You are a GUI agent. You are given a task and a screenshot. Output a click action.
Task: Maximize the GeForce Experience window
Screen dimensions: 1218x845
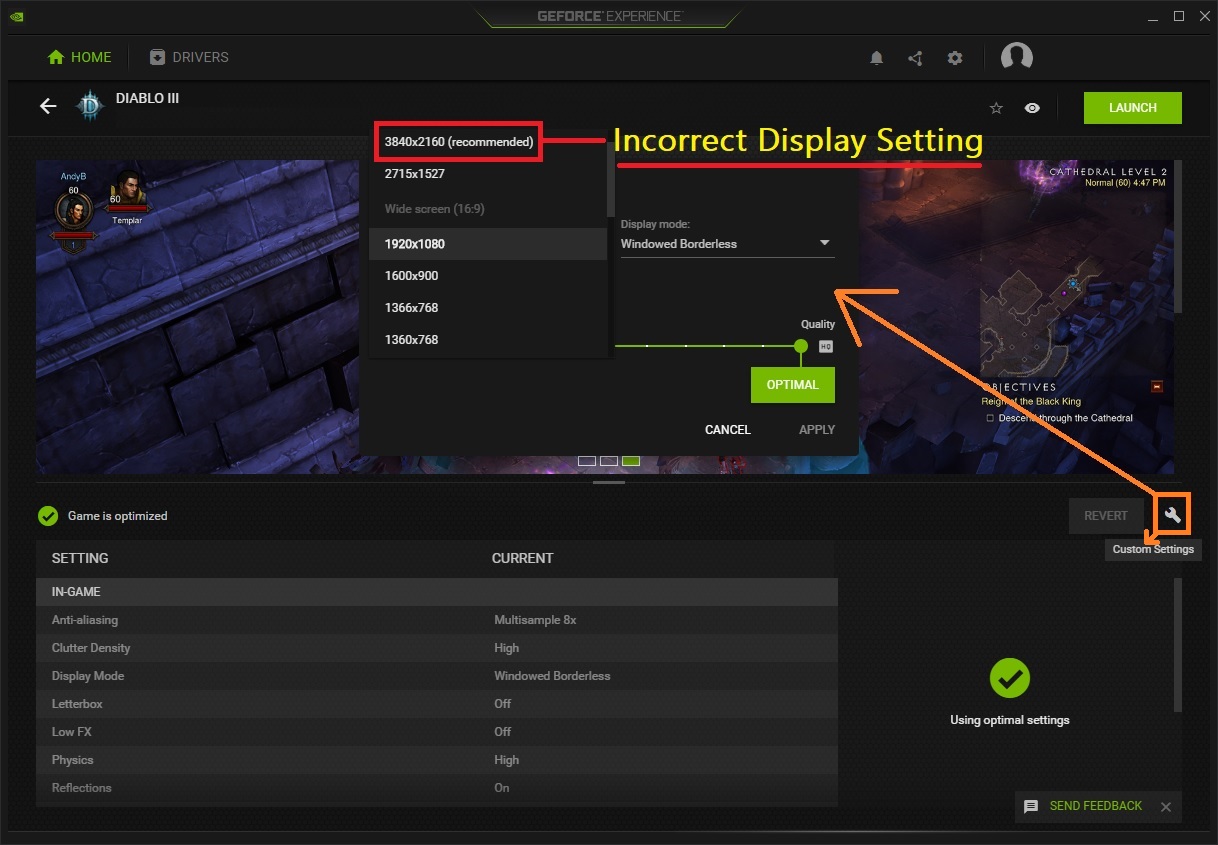(x=1179, y=16)
